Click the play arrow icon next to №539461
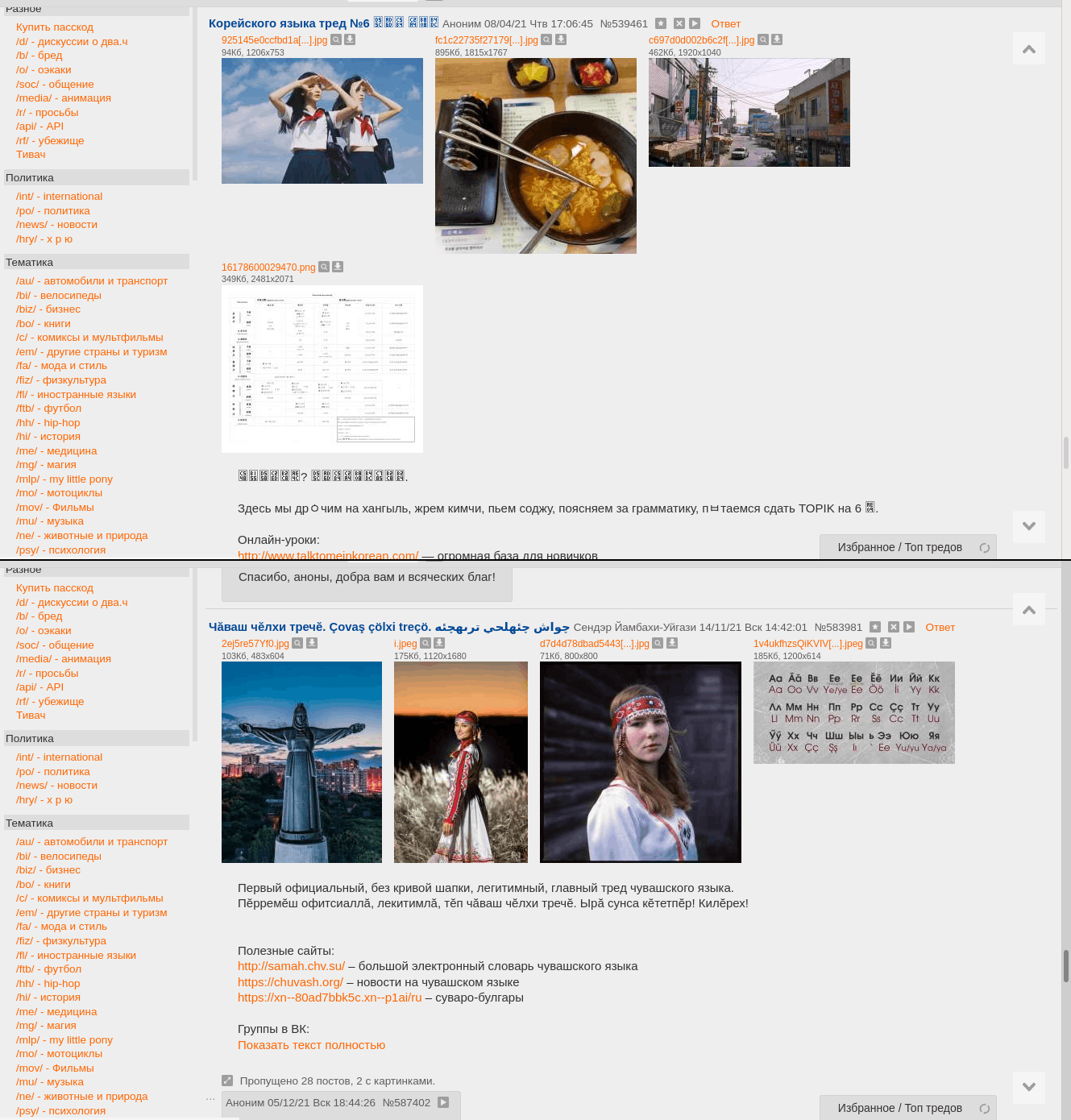 (x=695, y=23)
